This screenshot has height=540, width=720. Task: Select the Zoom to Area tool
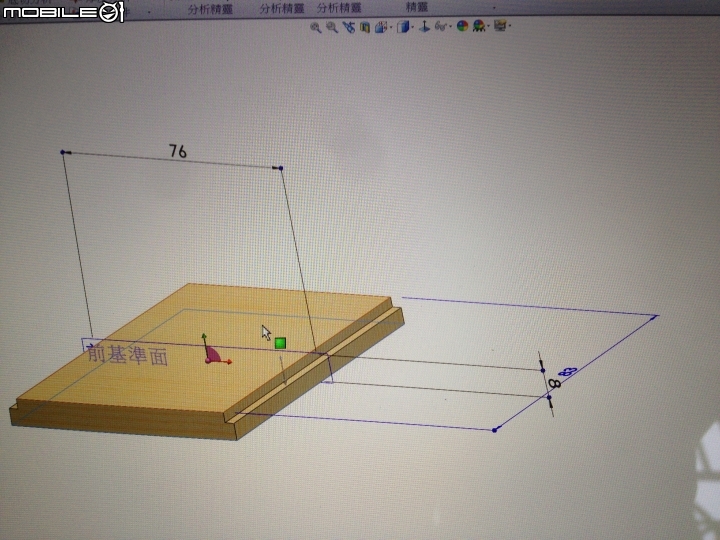click(332, 28)
